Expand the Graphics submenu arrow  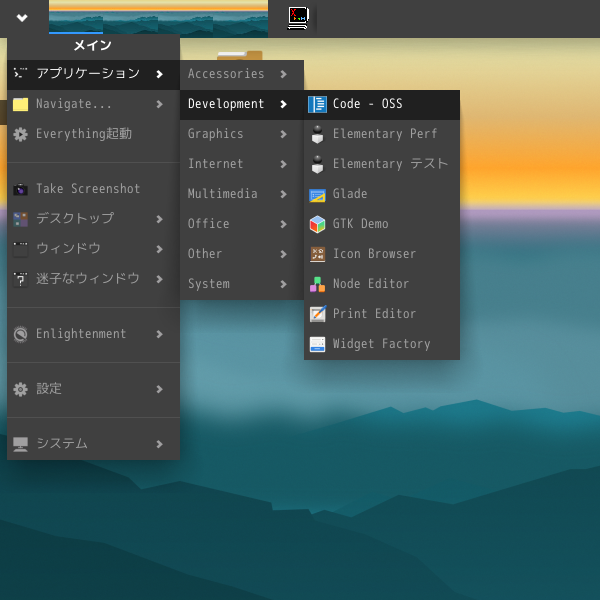point(284,134)
